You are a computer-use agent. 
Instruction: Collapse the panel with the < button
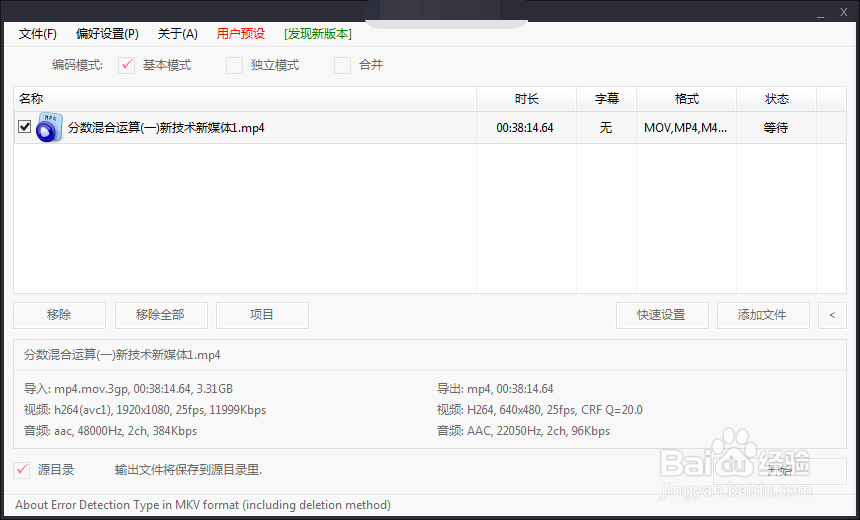pos(832,315)
